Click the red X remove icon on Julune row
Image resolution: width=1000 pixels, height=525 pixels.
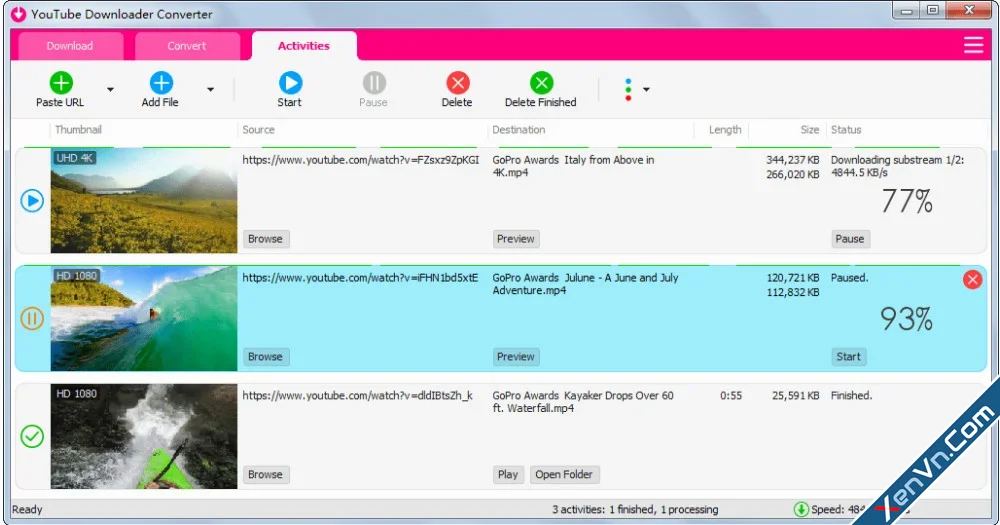point(973,279)
